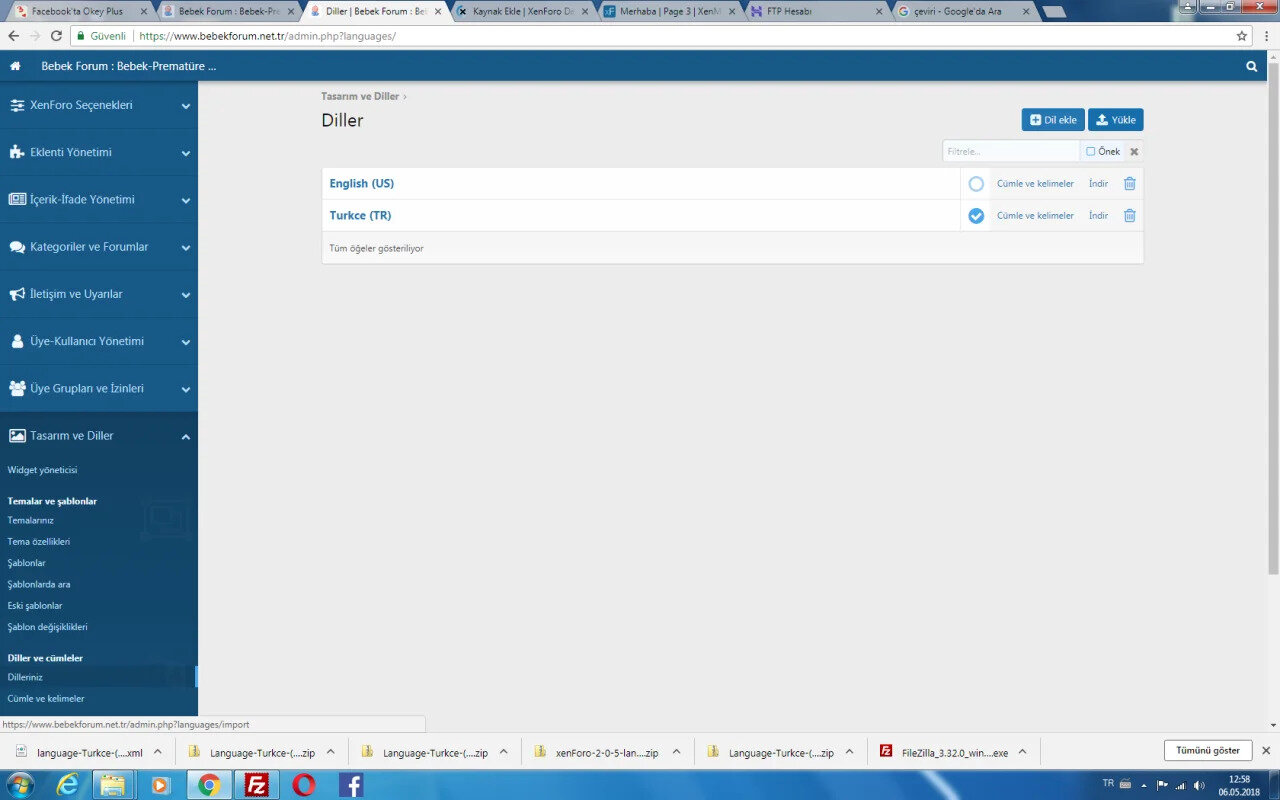Switch to the FTP Hesabı browser tab

coord(816,11)
